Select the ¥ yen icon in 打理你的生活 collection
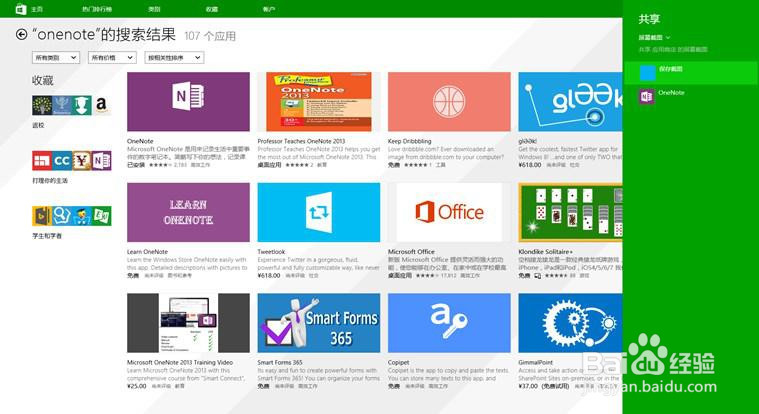 pos(82,161)
